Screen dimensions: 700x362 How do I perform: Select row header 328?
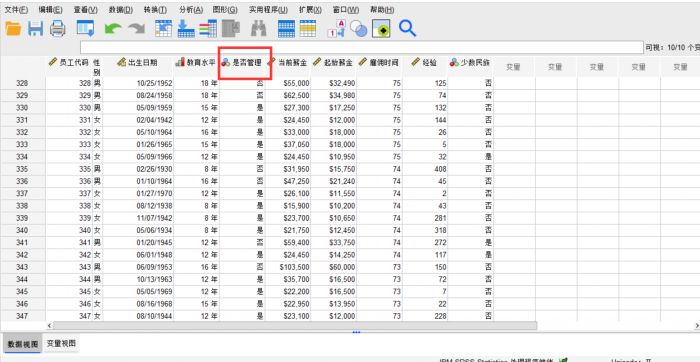click(x=22, y=83)
